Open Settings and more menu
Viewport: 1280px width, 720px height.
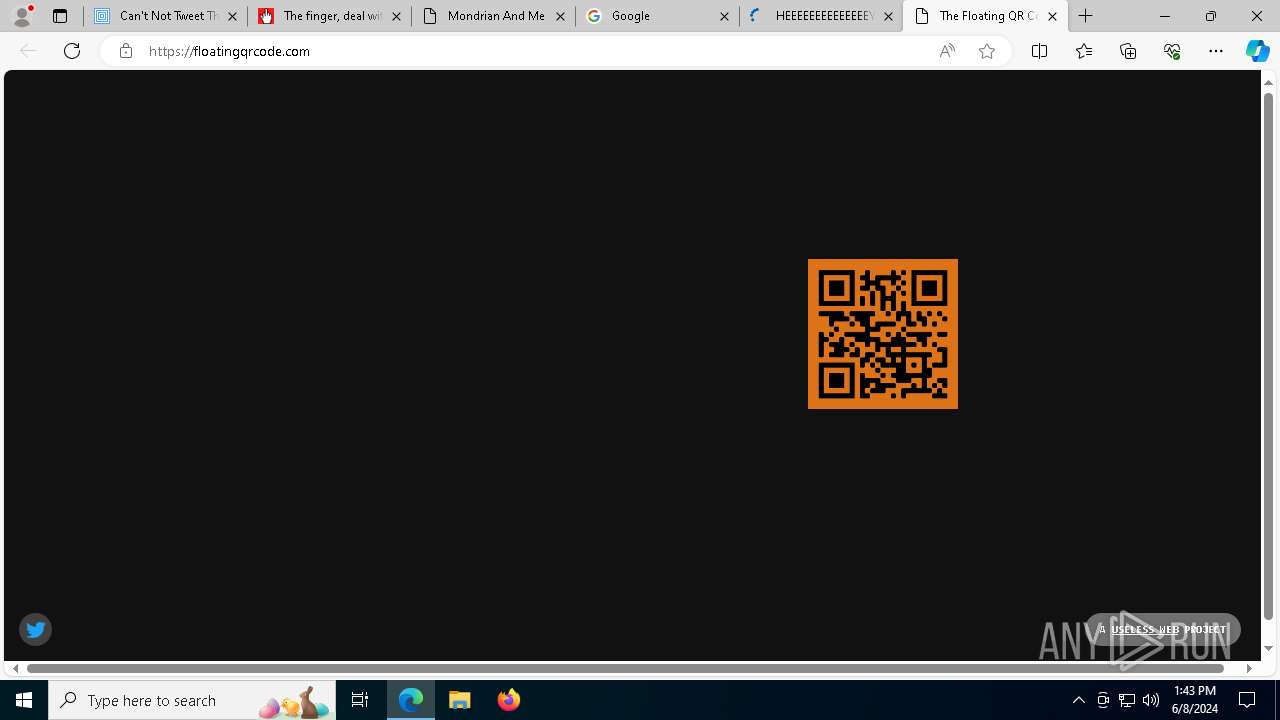point(1216,51)
